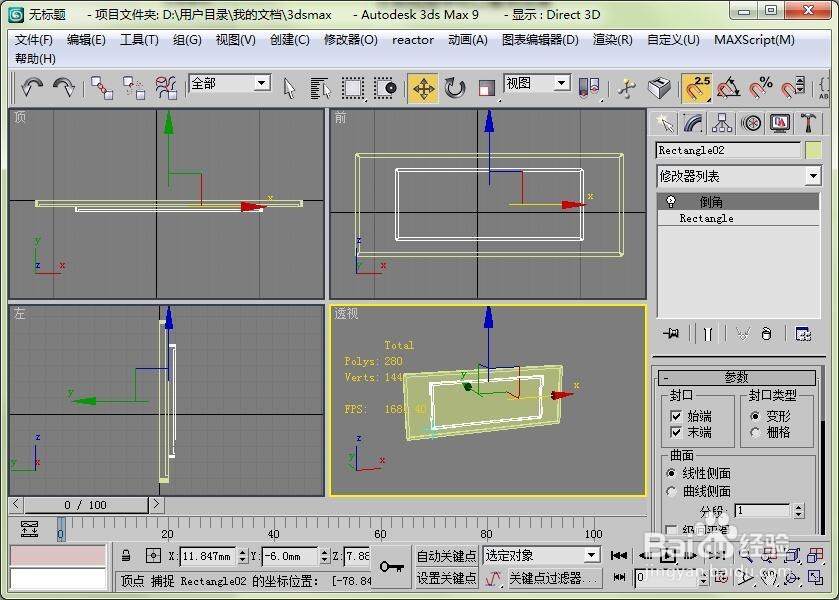Select the 变形 cap type radio

(755, 416)
